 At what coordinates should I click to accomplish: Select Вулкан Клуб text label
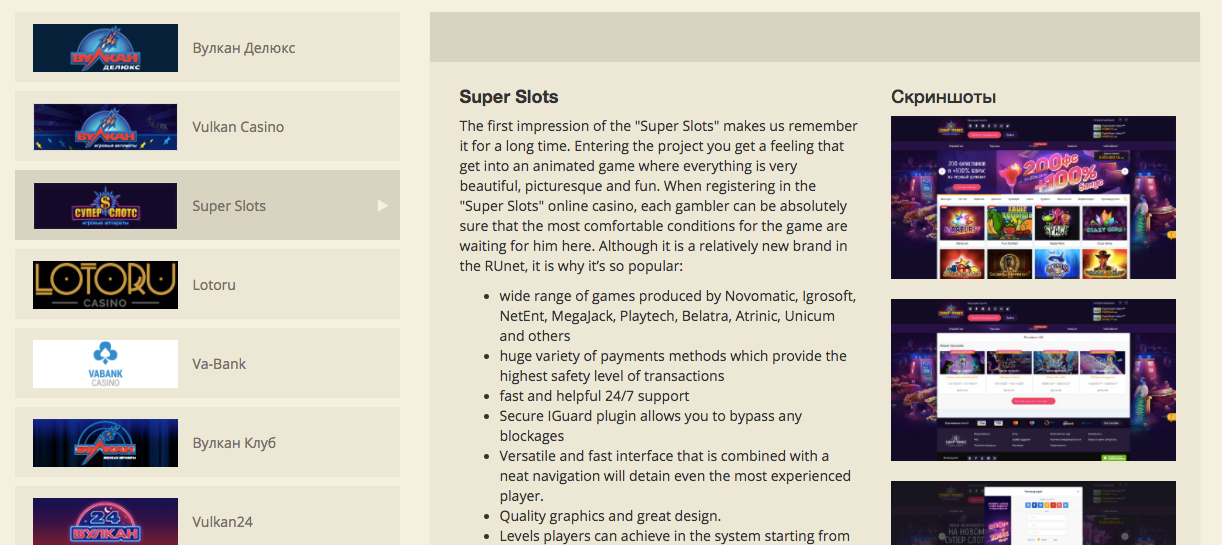[234, 443]
